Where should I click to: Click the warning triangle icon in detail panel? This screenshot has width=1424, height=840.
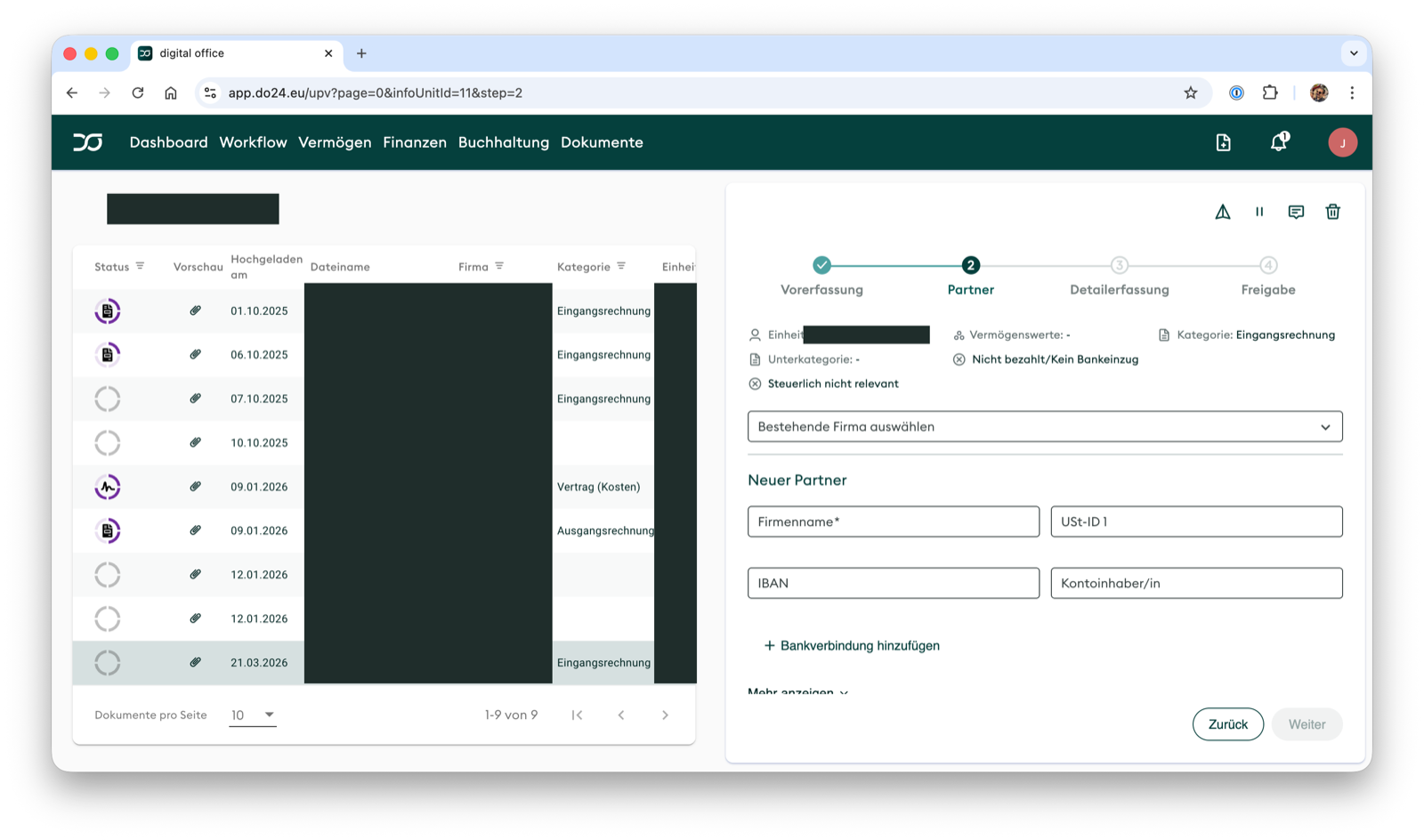click(1223, 212)
